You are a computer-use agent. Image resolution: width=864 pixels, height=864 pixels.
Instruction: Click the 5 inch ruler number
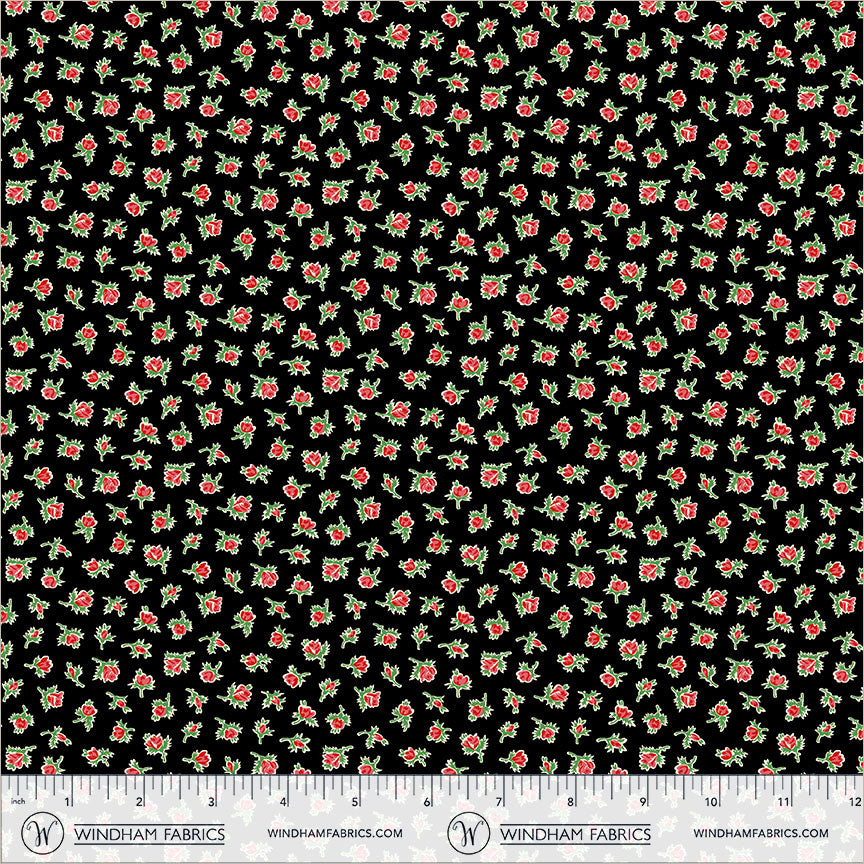click(x=356, y=803)
